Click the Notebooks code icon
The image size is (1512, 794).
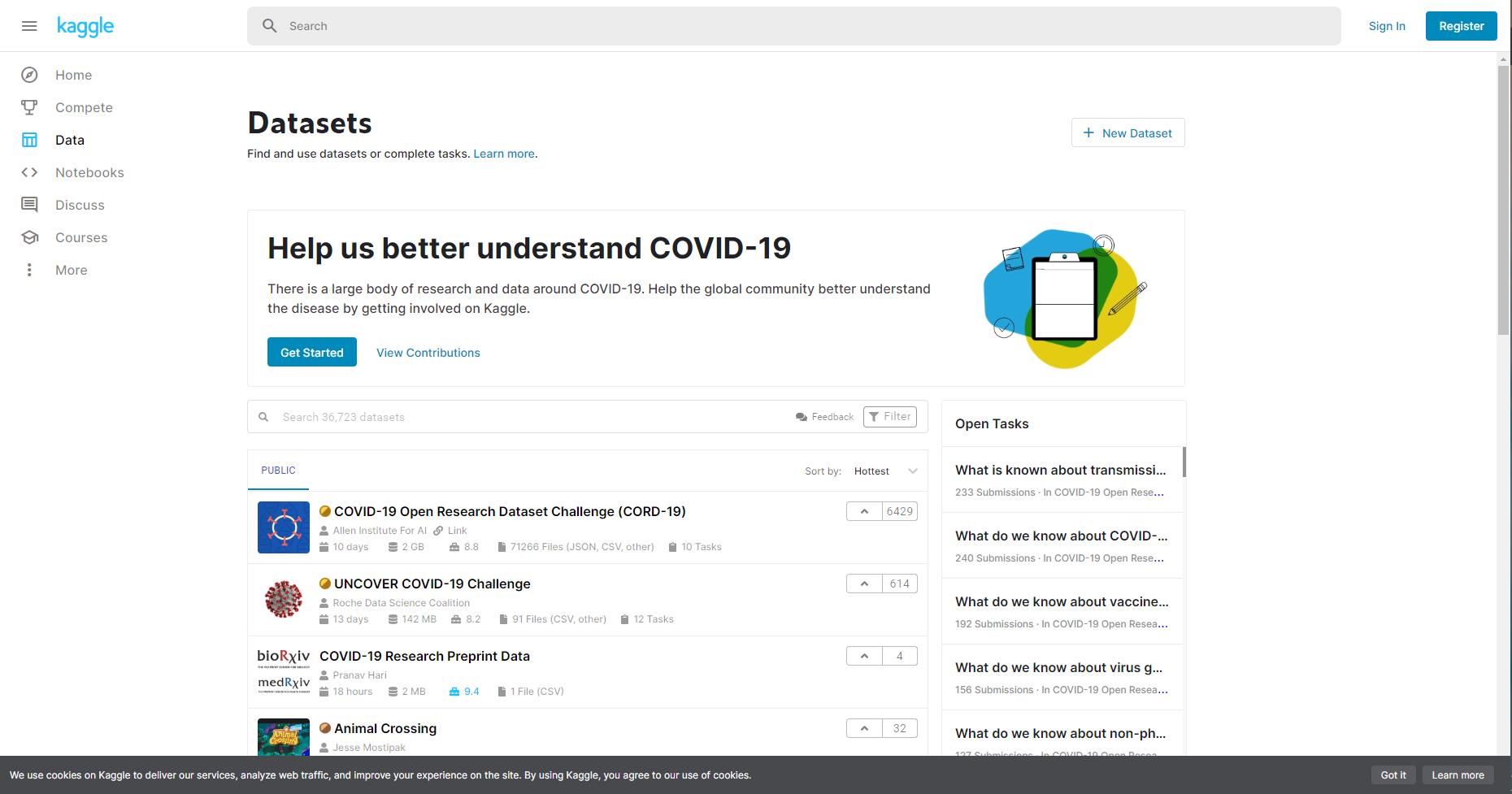29,172
